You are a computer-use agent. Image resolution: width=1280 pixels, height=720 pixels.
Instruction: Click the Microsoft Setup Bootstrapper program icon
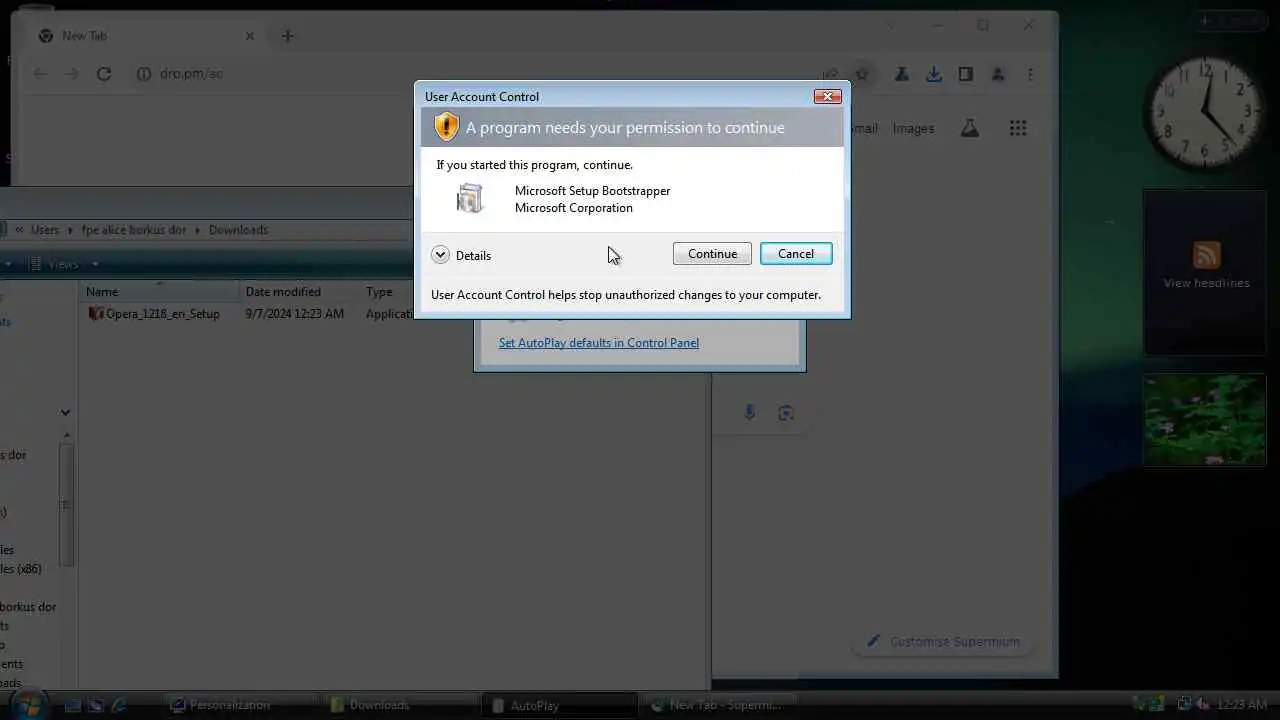click(469, 198)
